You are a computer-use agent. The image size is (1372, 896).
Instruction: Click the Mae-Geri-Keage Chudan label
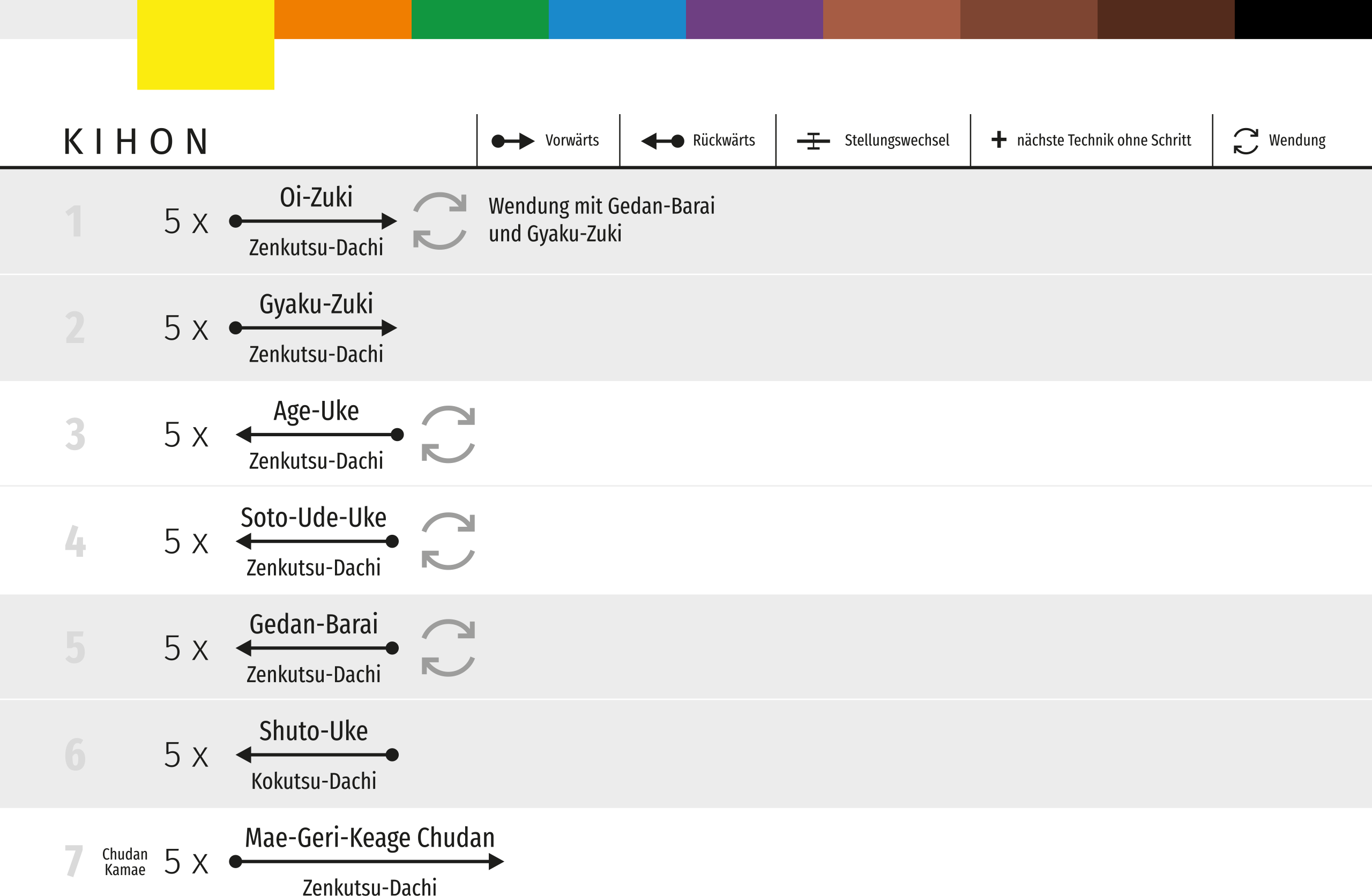click(x=369, y=838)
